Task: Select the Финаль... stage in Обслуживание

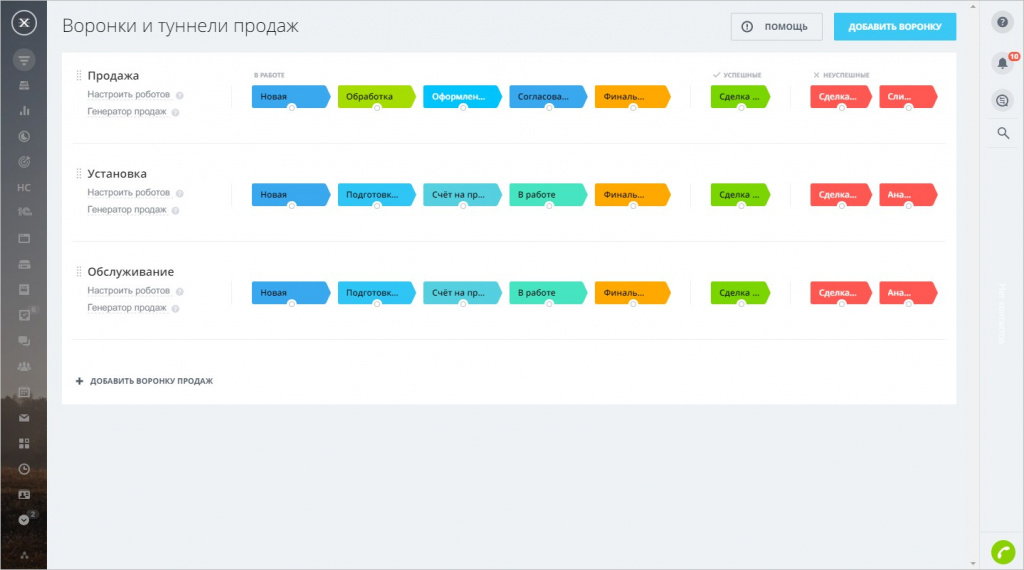Action: (x=632, y=293)
